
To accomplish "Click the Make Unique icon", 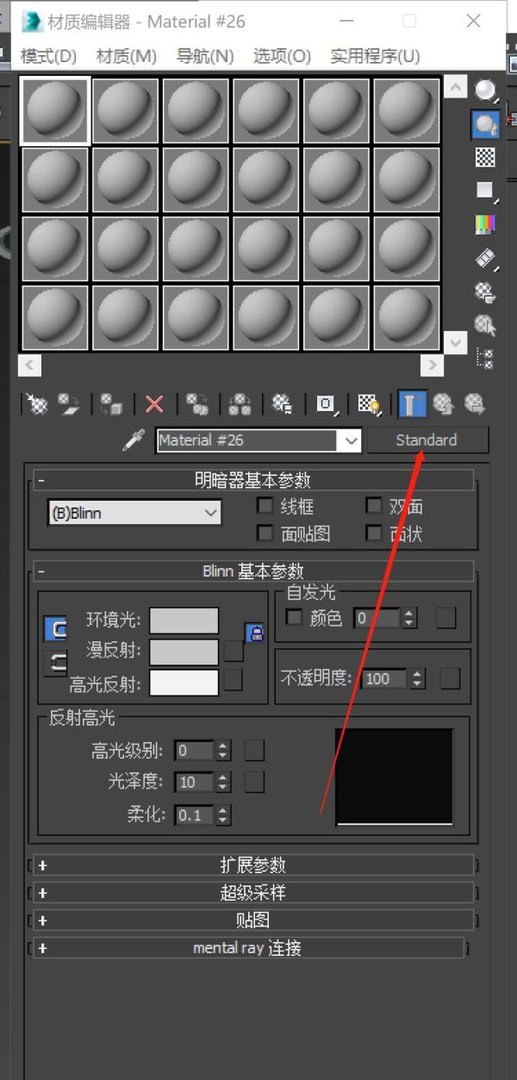I will (240, 404).
